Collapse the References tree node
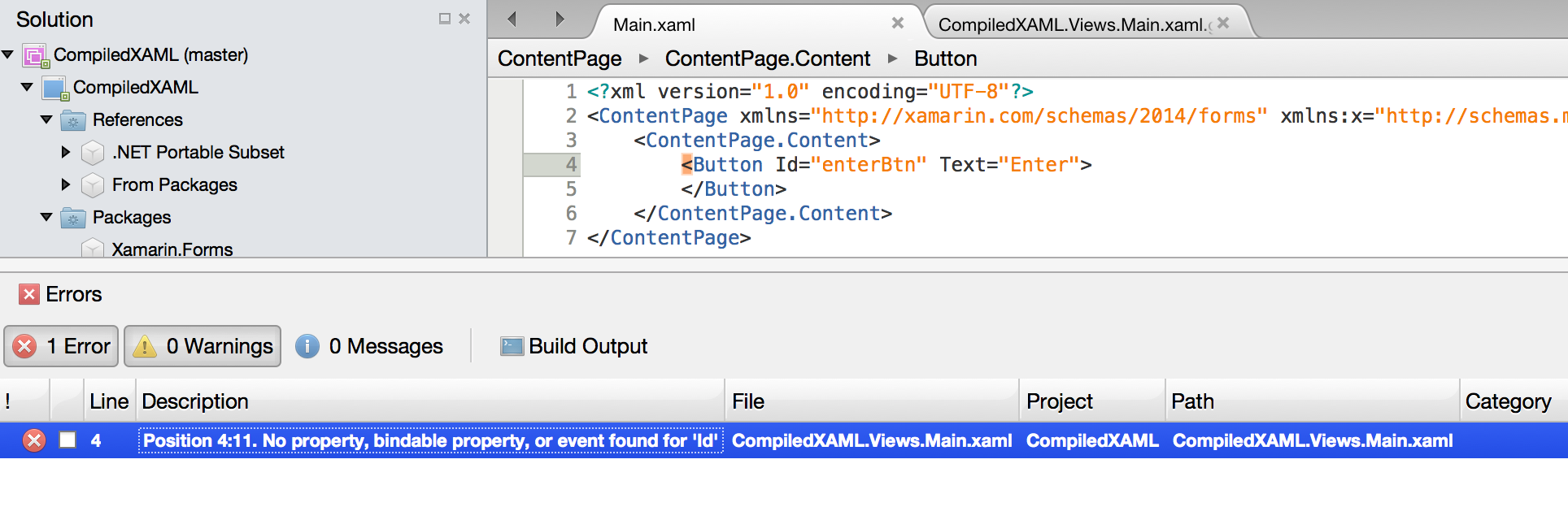 pos(46,120)
